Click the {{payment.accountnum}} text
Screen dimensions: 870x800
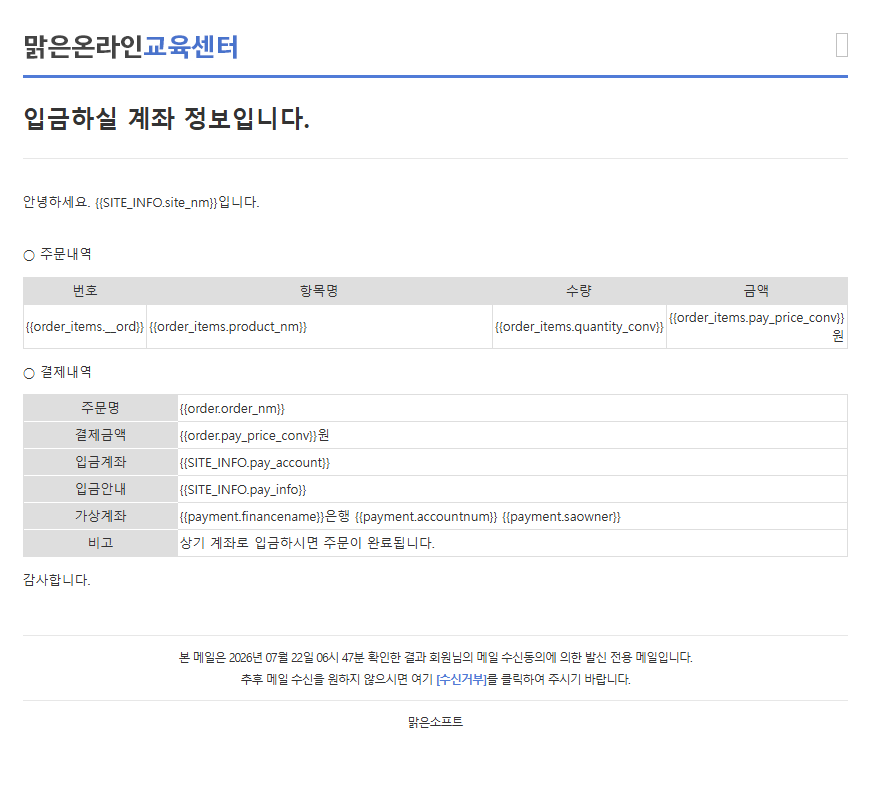[426, 517]
